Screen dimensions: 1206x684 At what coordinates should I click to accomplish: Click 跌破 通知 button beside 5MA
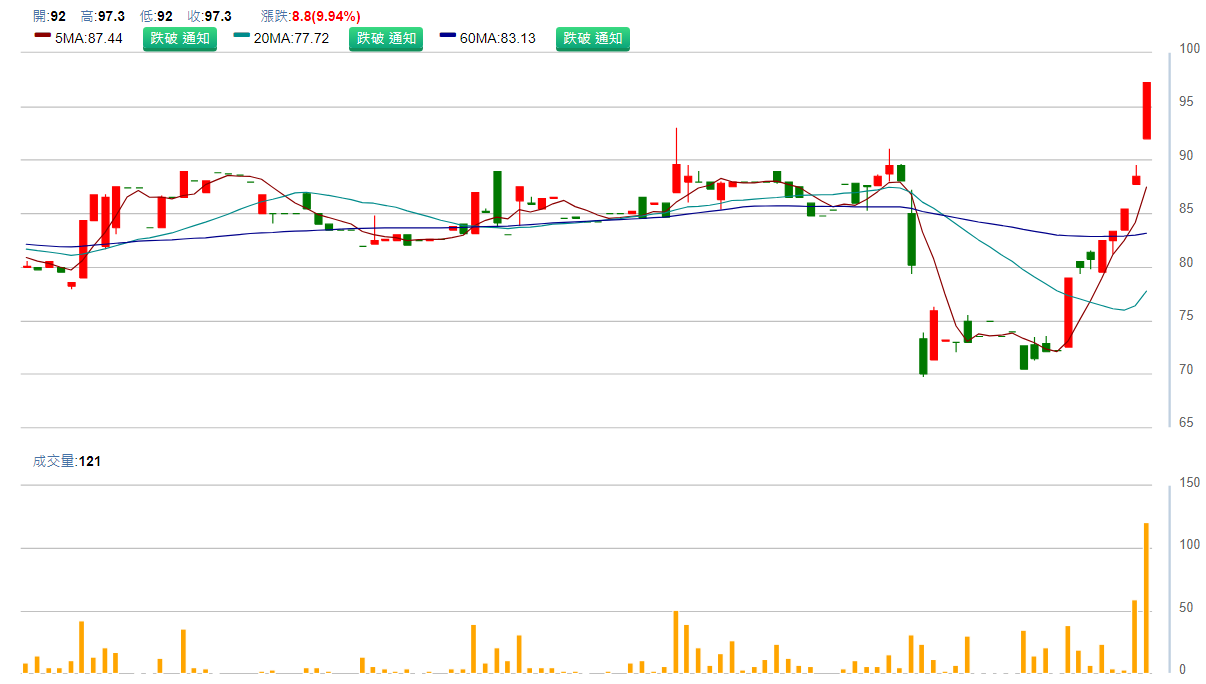coord(180,39)
